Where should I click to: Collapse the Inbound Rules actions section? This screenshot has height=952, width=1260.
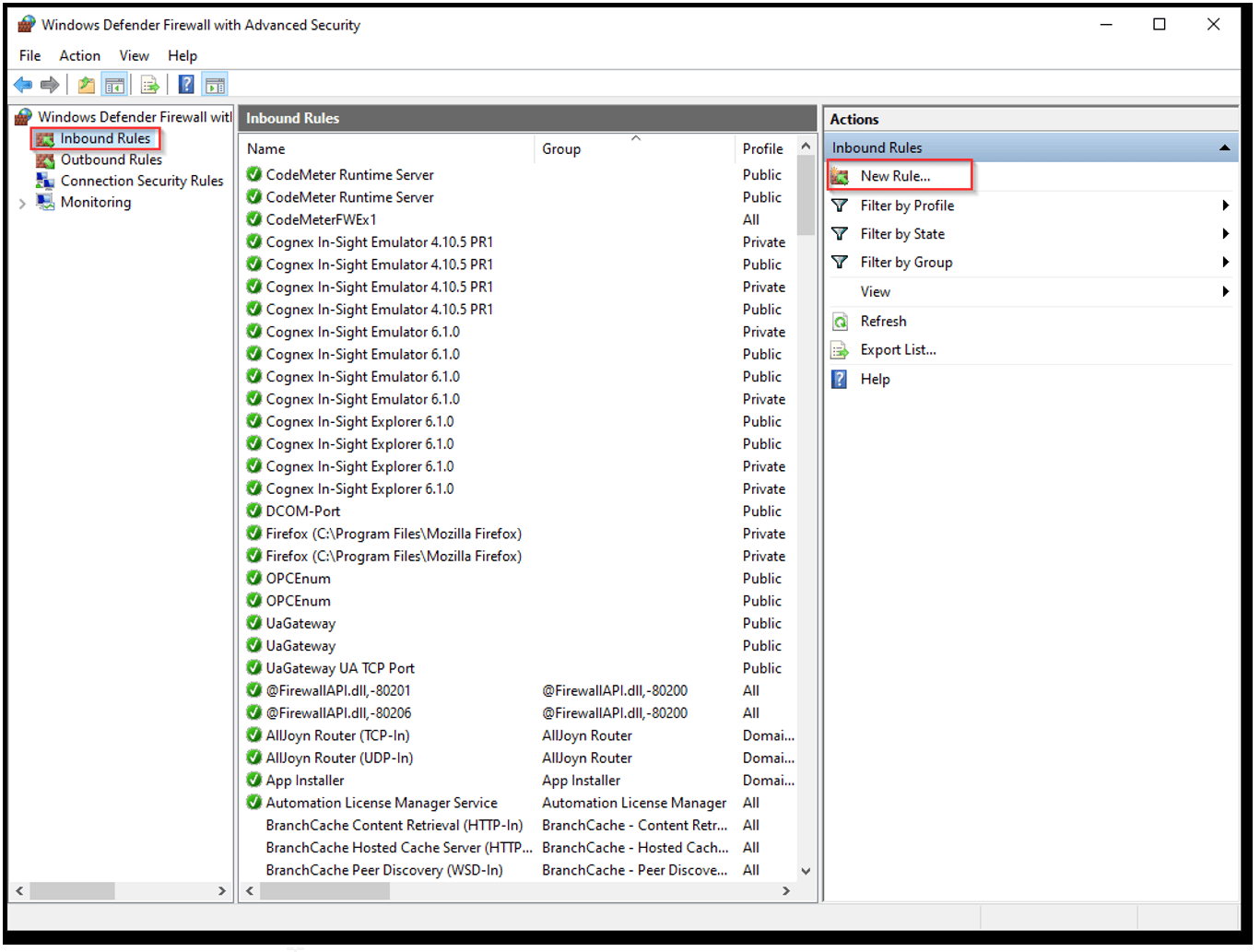click(x=1224, y=147)
